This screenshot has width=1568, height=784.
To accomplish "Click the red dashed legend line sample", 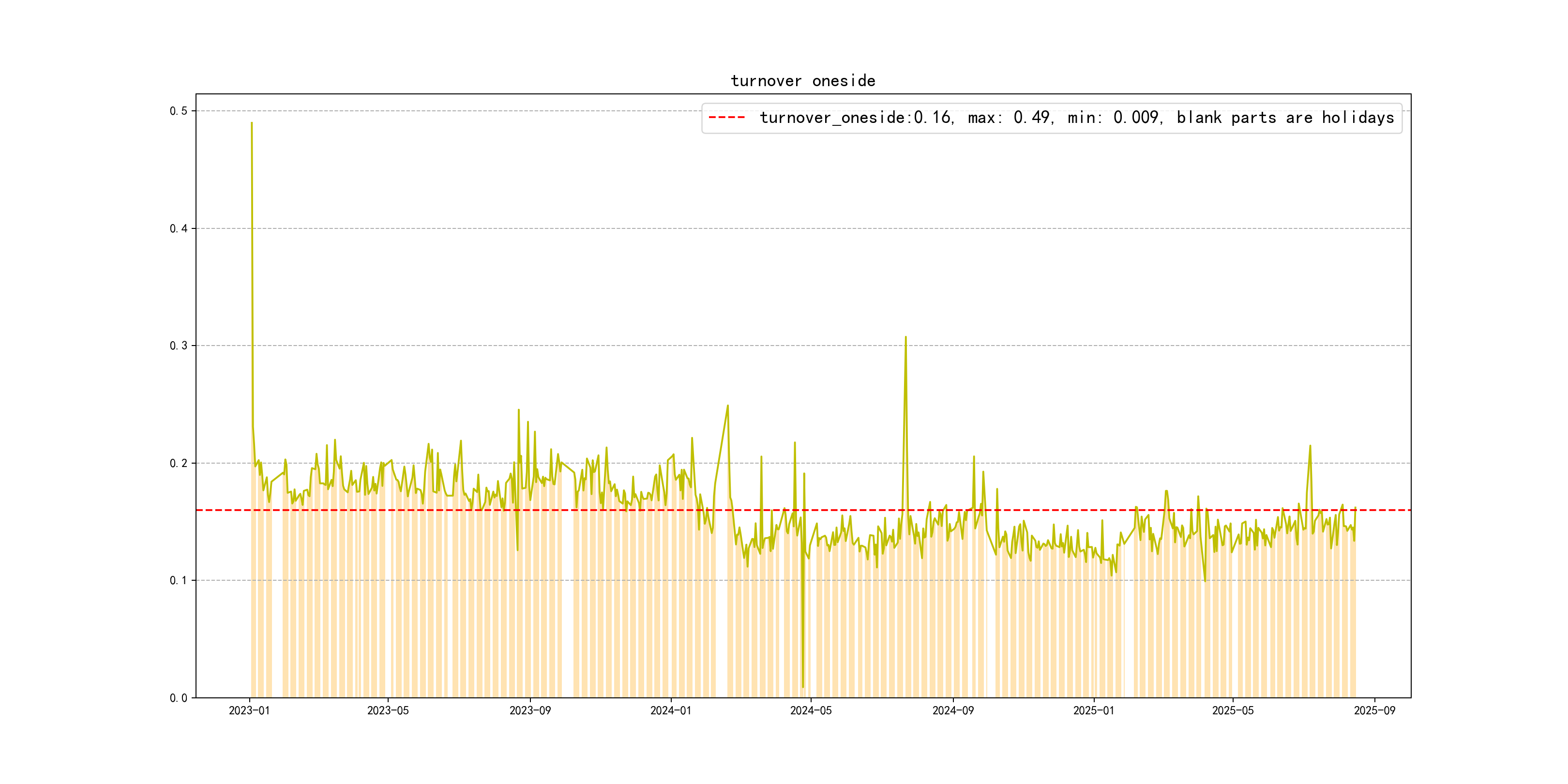I will (x=726, y=118).
